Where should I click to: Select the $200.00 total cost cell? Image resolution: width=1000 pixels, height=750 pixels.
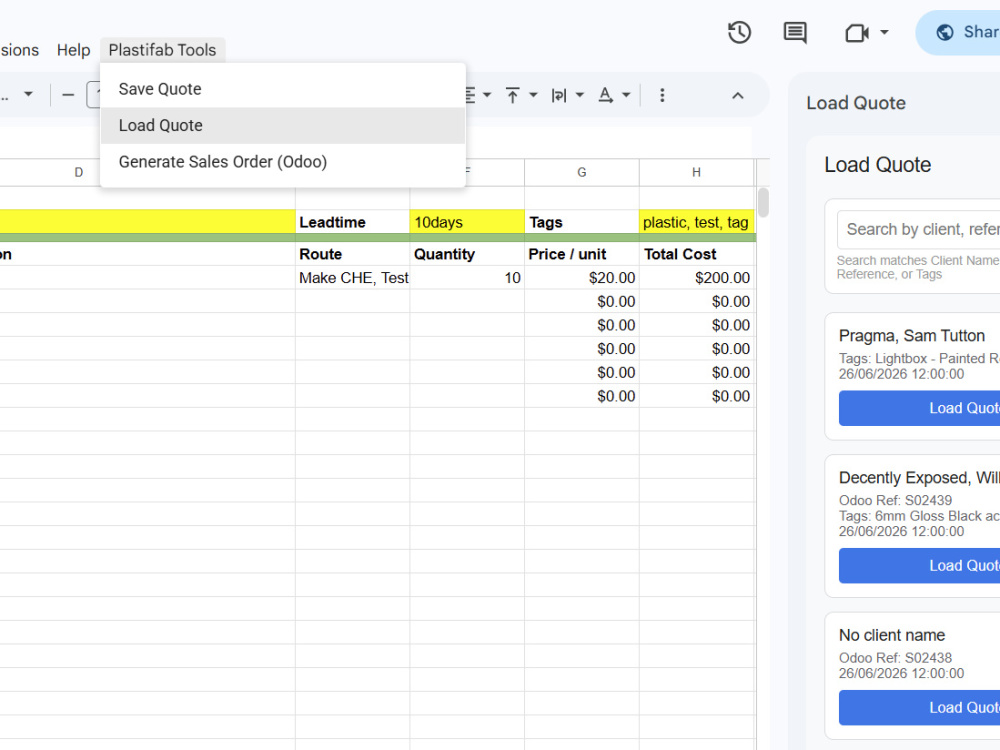[x=696, y=277]
